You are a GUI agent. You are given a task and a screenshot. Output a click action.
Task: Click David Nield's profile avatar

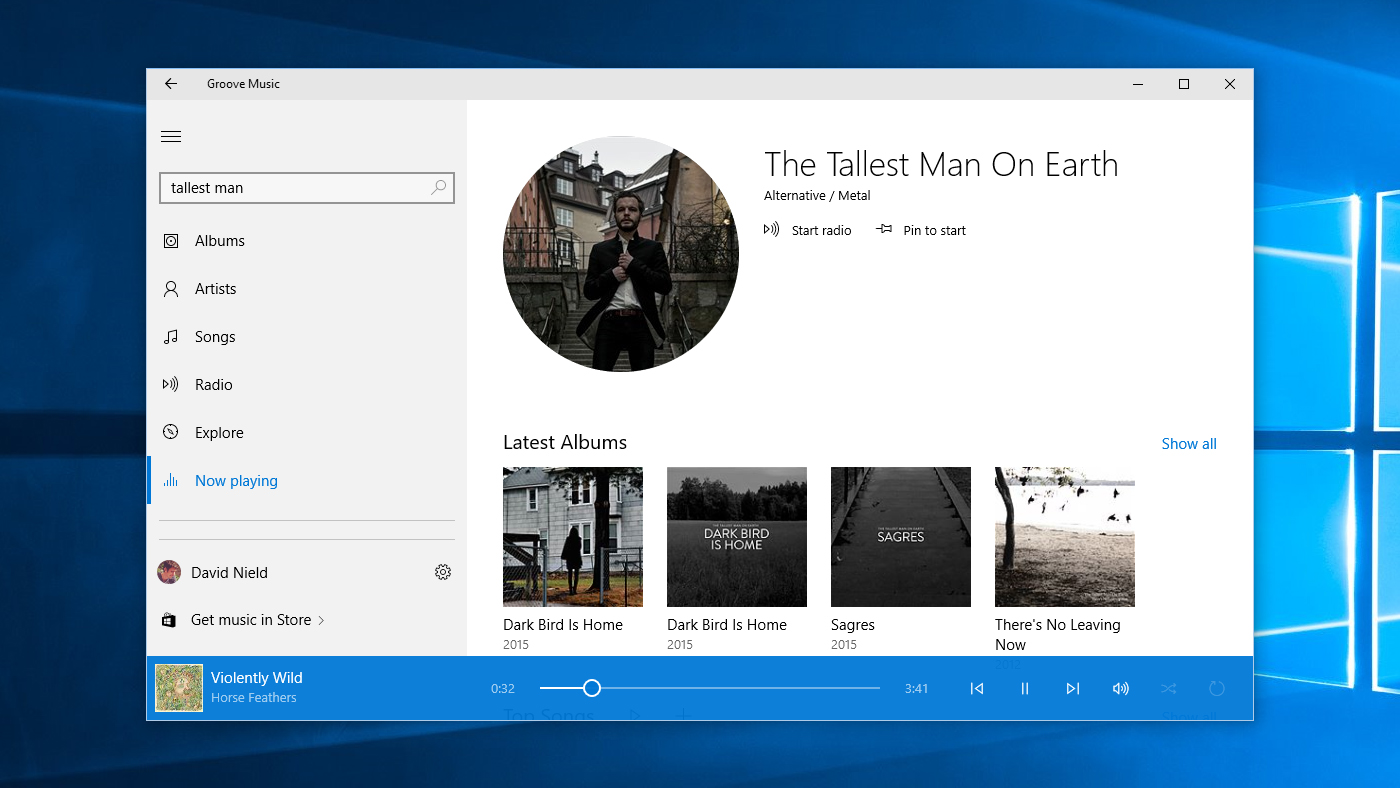[169, 572]
